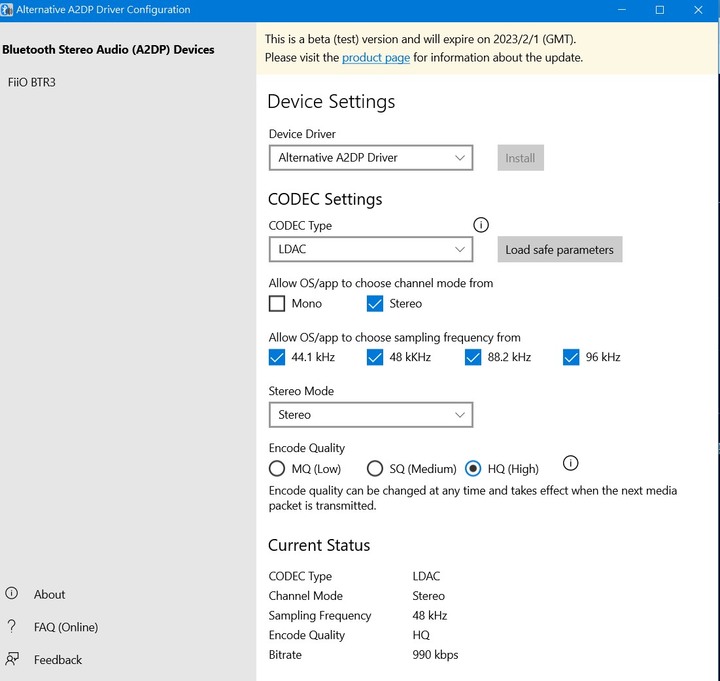Toggle the 96 kHz sampling frequency checkbox
Screen dimensions: 720x681
(x=571, y=357)
